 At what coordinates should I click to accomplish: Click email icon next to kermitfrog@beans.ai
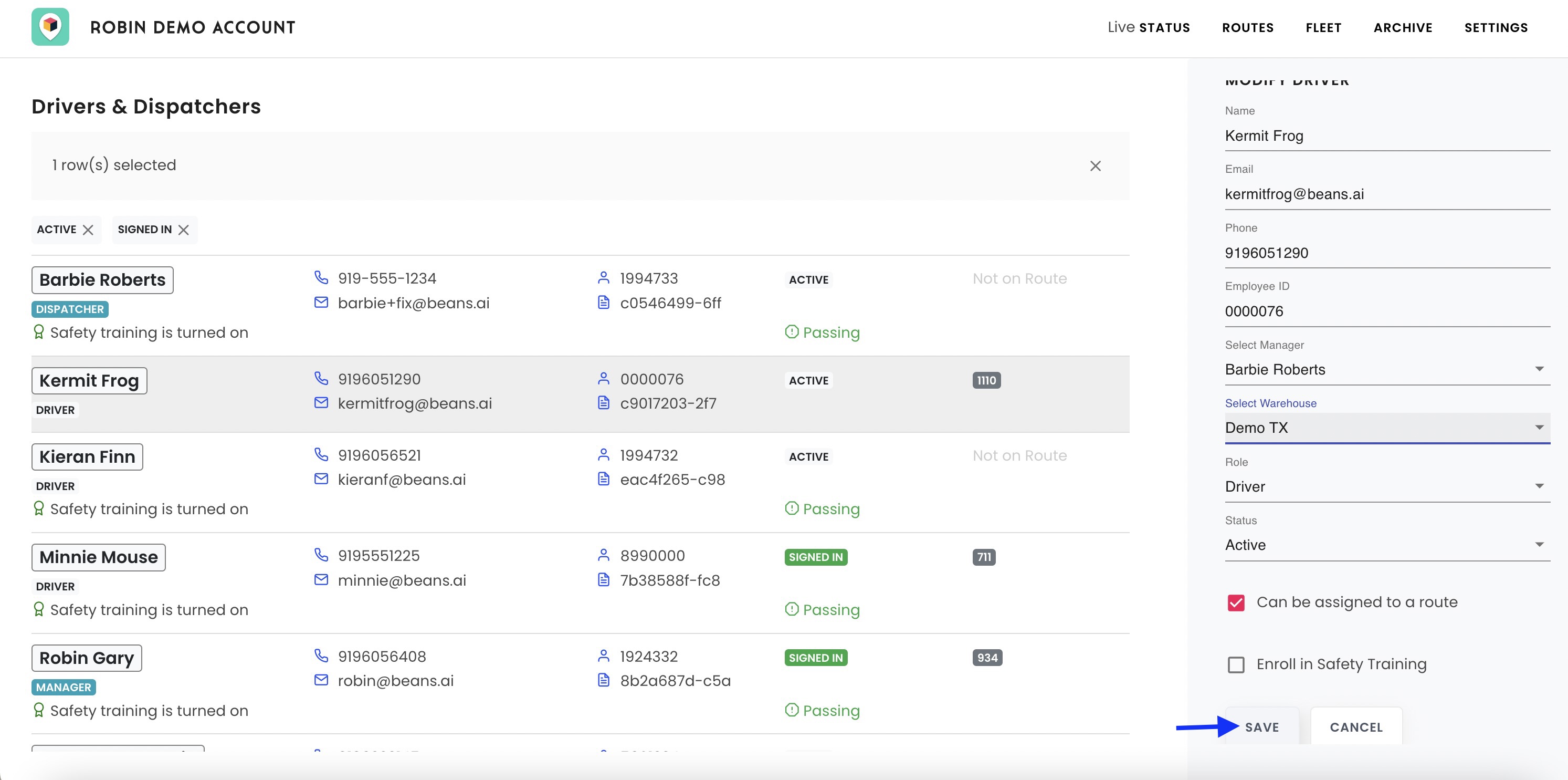point(321,403)
